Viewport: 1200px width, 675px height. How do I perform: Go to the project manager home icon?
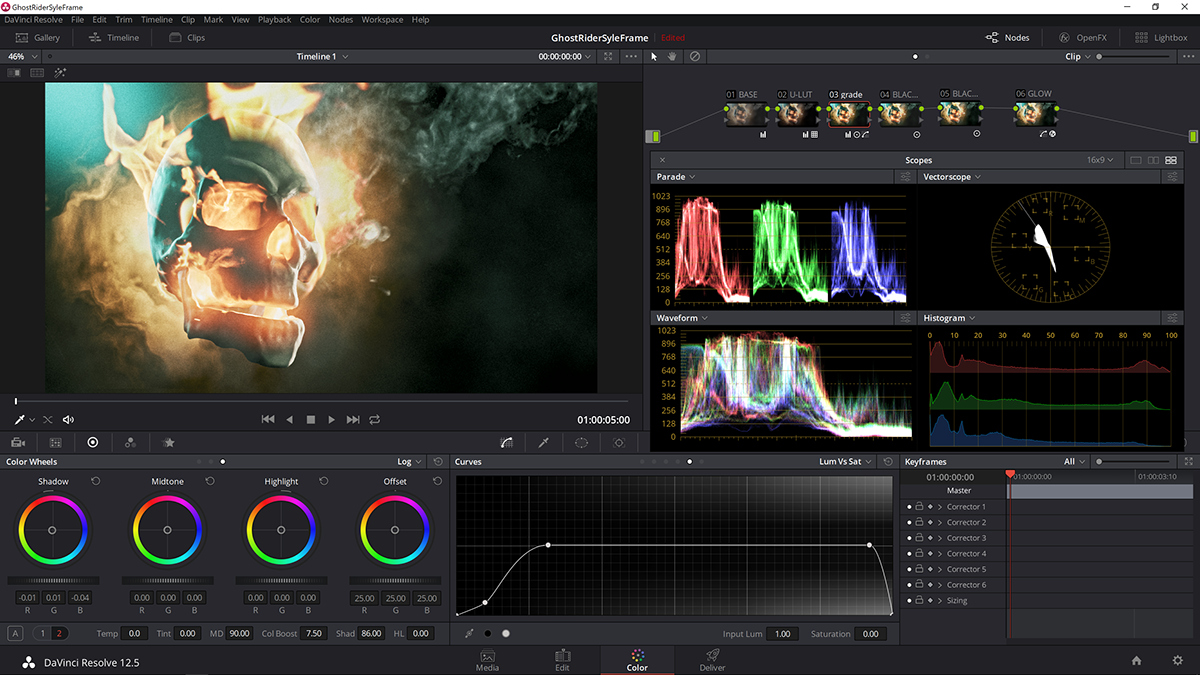1136,661
